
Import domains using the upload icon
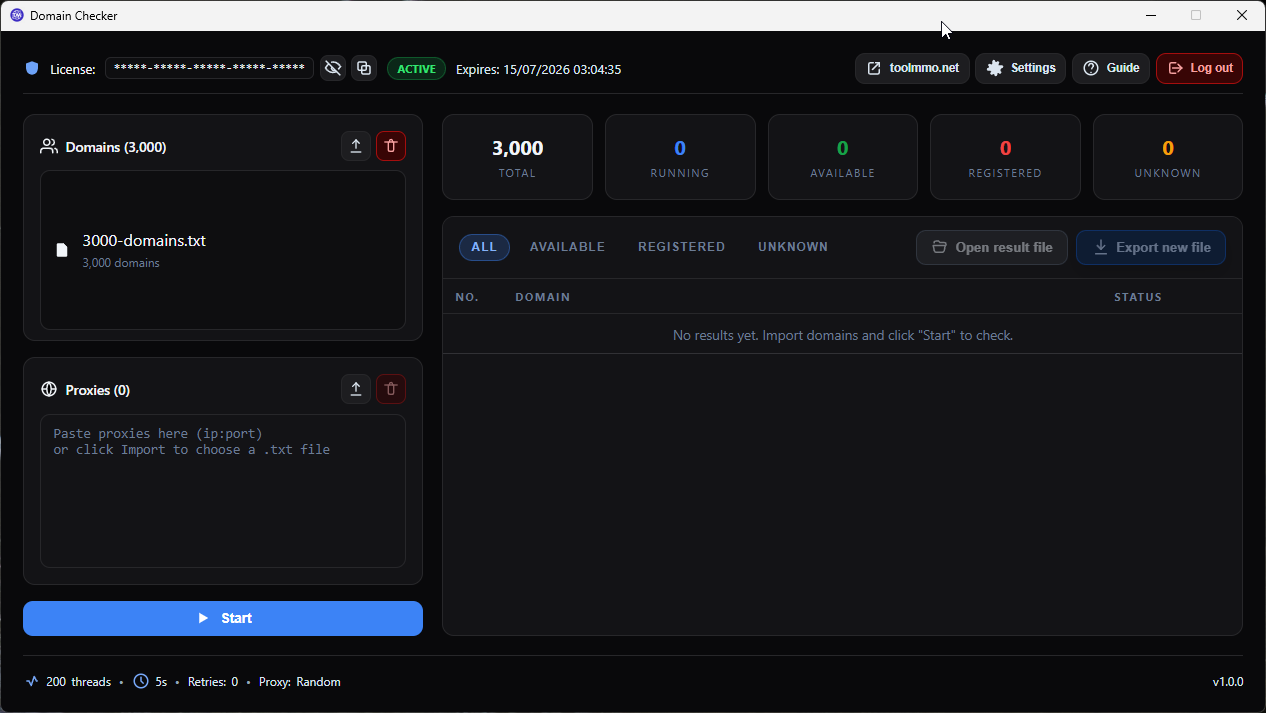[x=356, y=146]
